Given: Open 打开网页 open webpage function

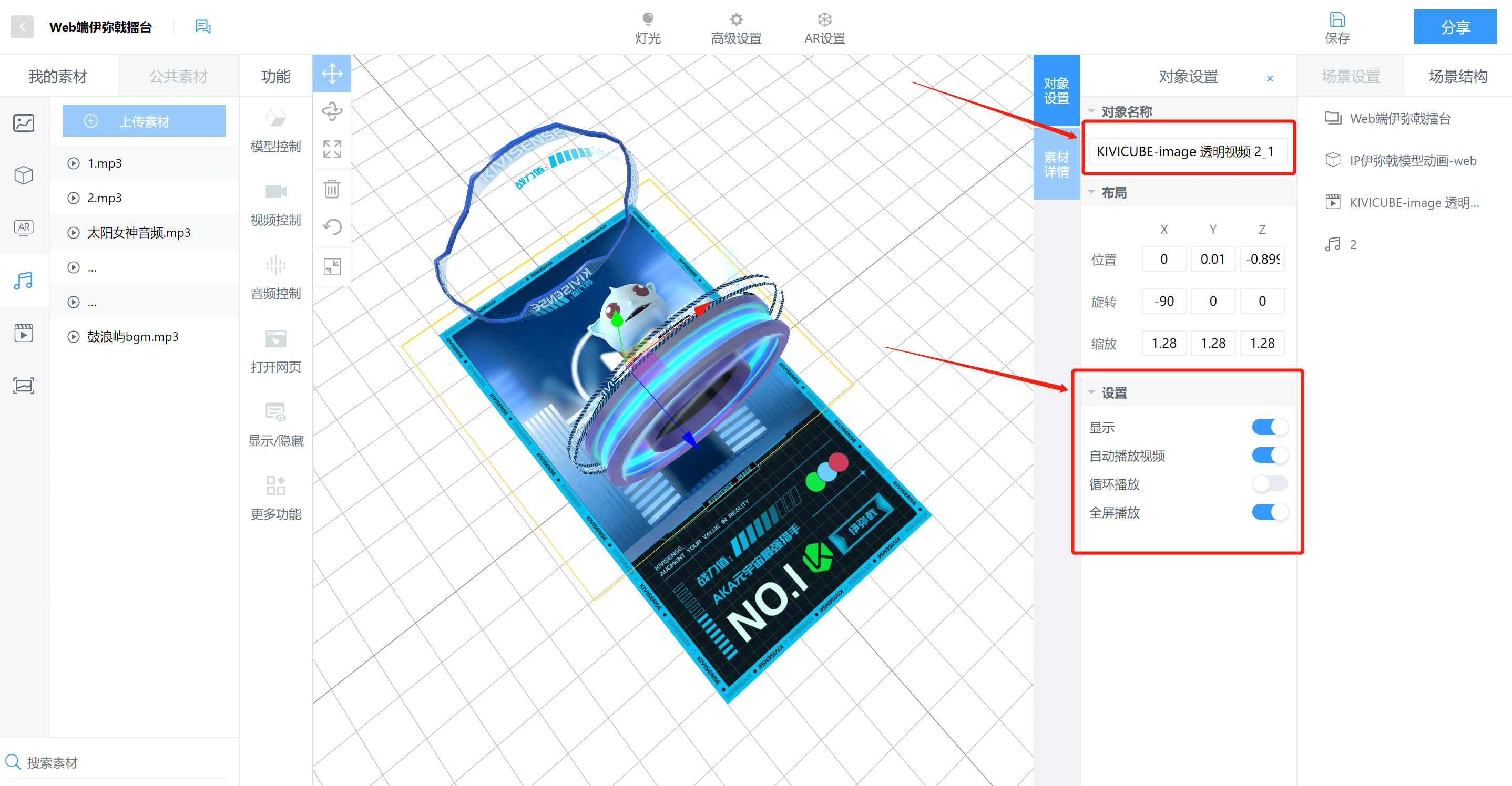Looking at the screenshot, I should point(275,351).
